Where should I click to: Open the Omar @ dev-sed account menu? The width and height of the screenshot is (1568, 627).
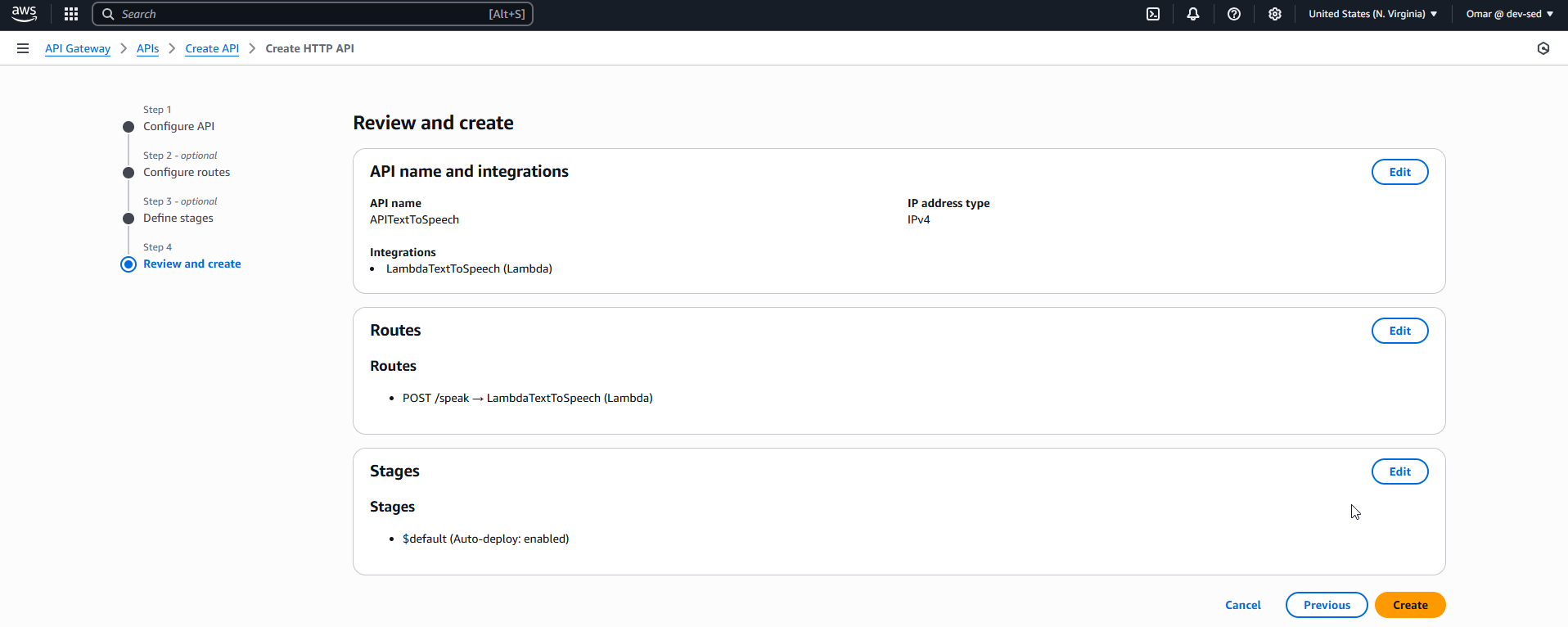(x=1509, y=14)
